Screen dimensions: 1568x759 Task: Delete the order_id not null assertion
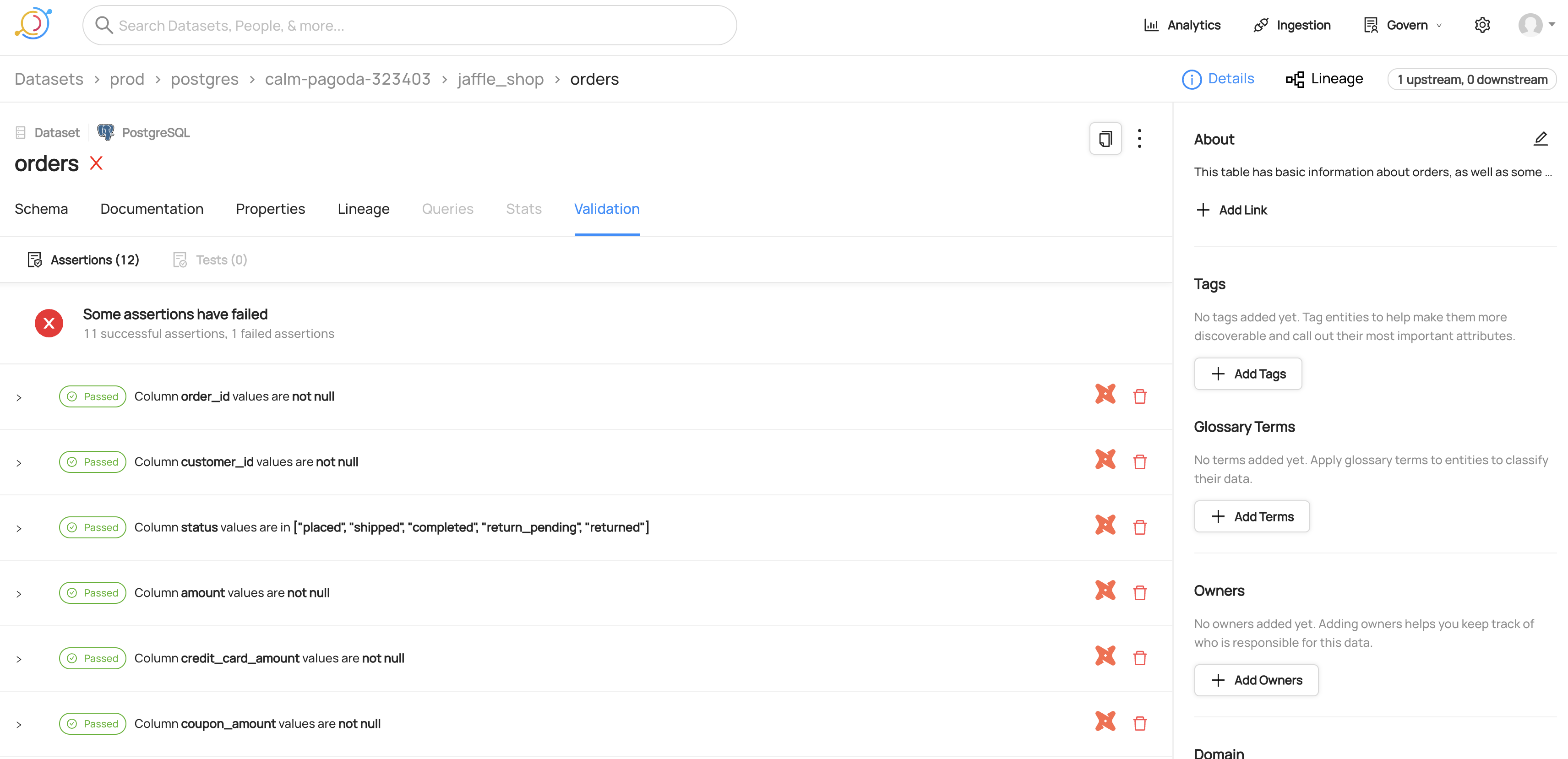[1139, 397]
